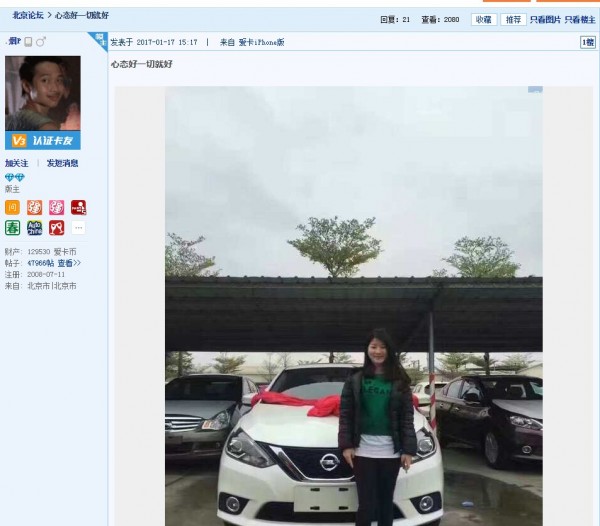
Task: Click the Auto China badge icon
Action: pos(34,228)
